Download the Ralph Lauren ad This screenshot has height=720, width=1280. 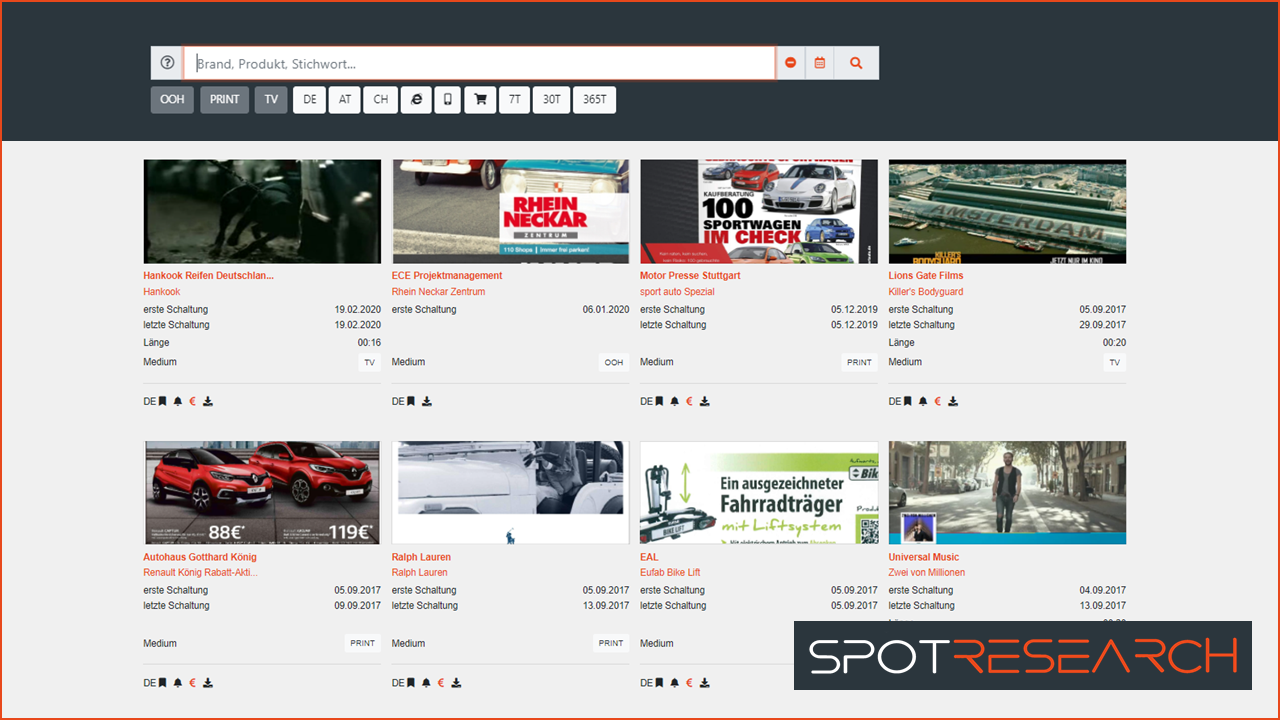tap(456, 684)
